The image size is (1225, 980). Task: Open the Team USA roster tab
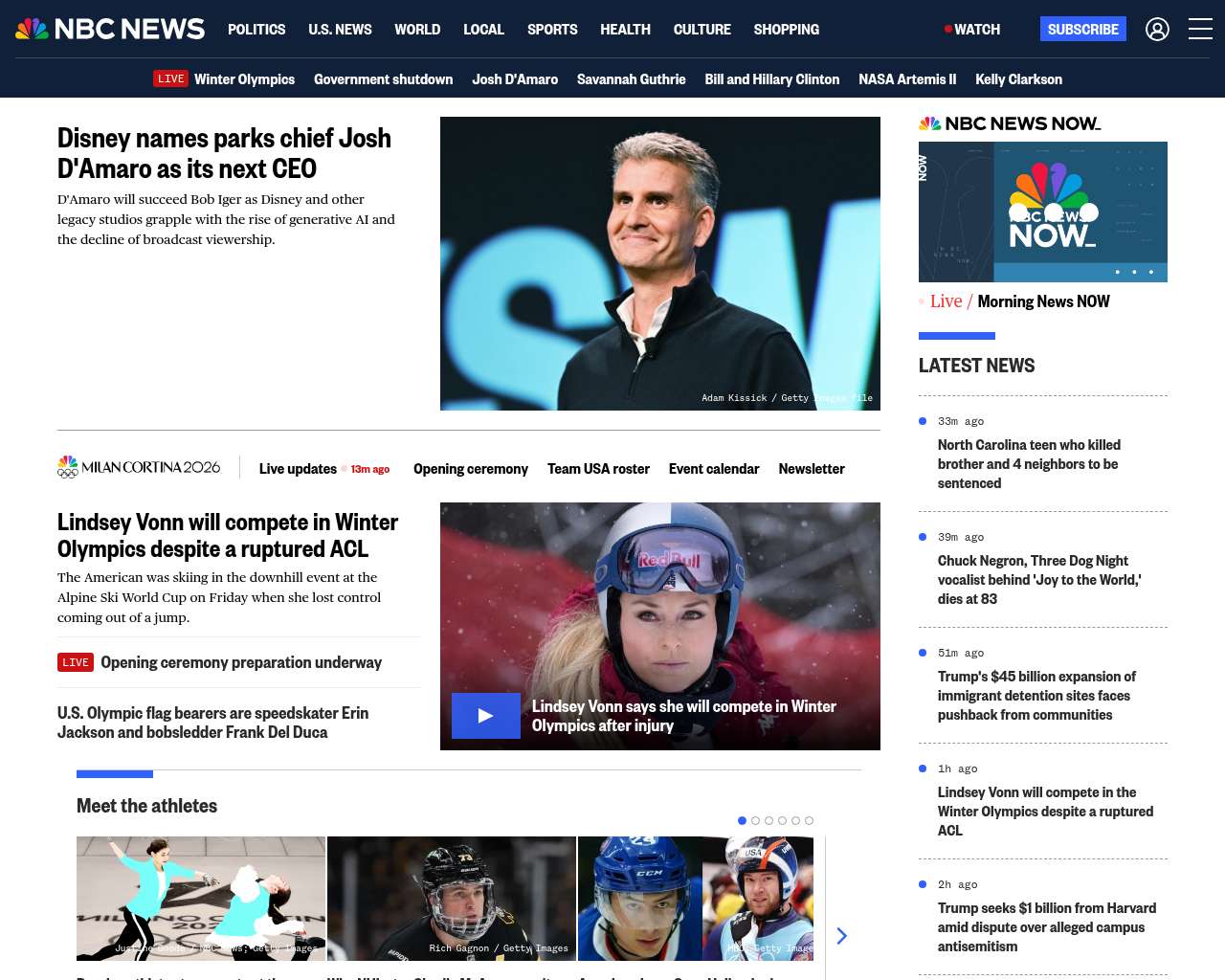(x=598, y=469)
